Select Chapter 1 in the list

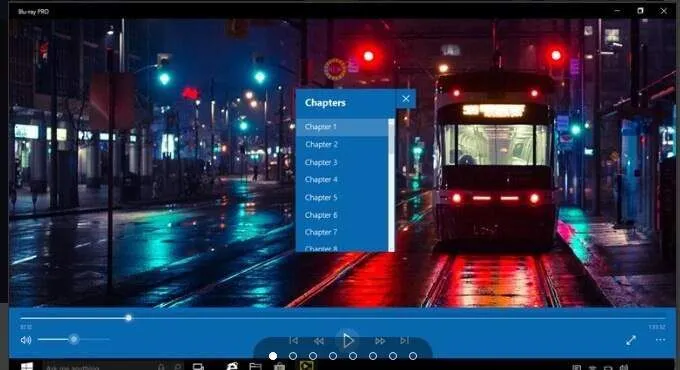coord(342,127)
